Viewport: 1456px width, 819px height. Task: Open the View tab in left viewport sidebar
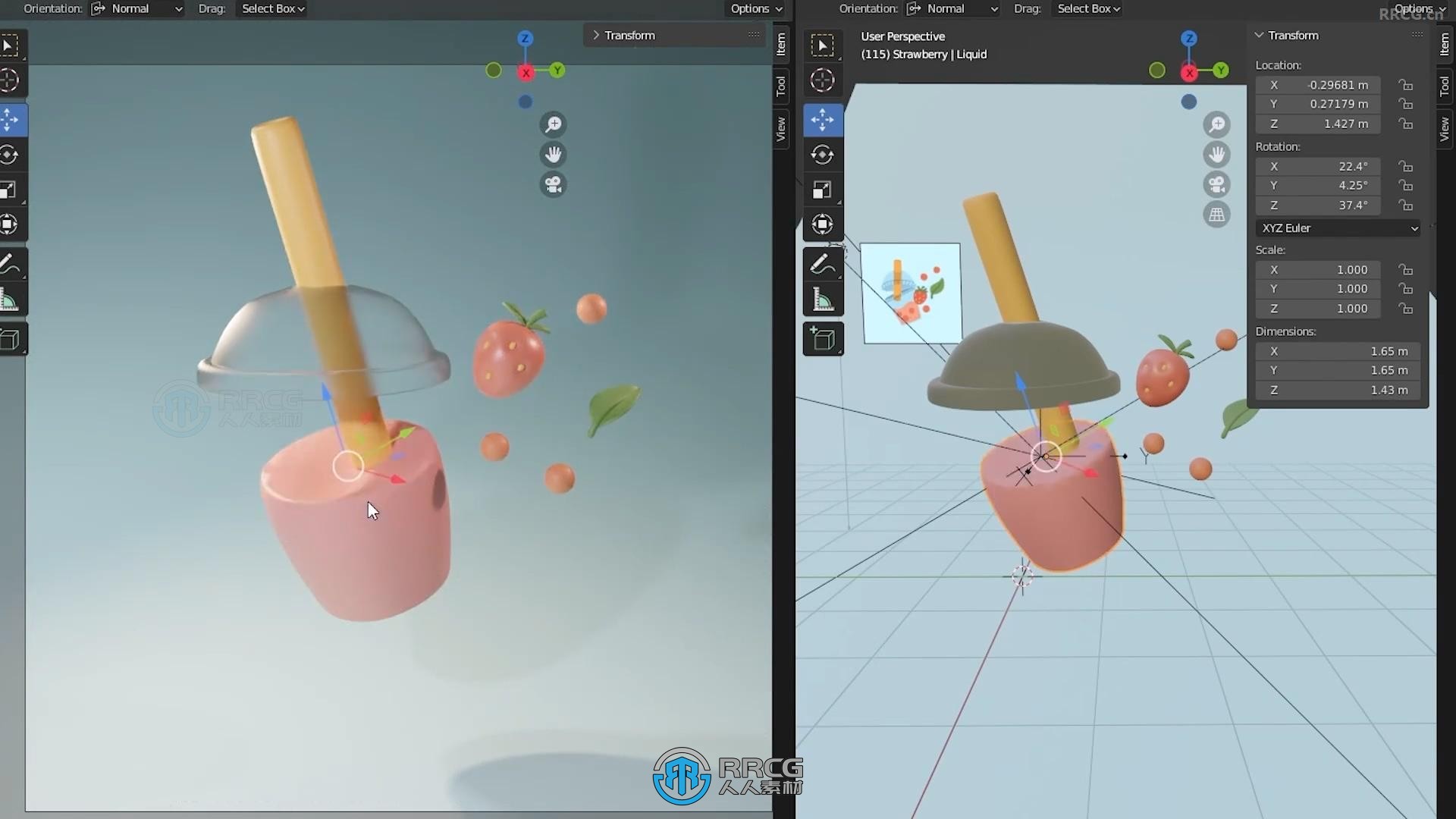(781, 129)
